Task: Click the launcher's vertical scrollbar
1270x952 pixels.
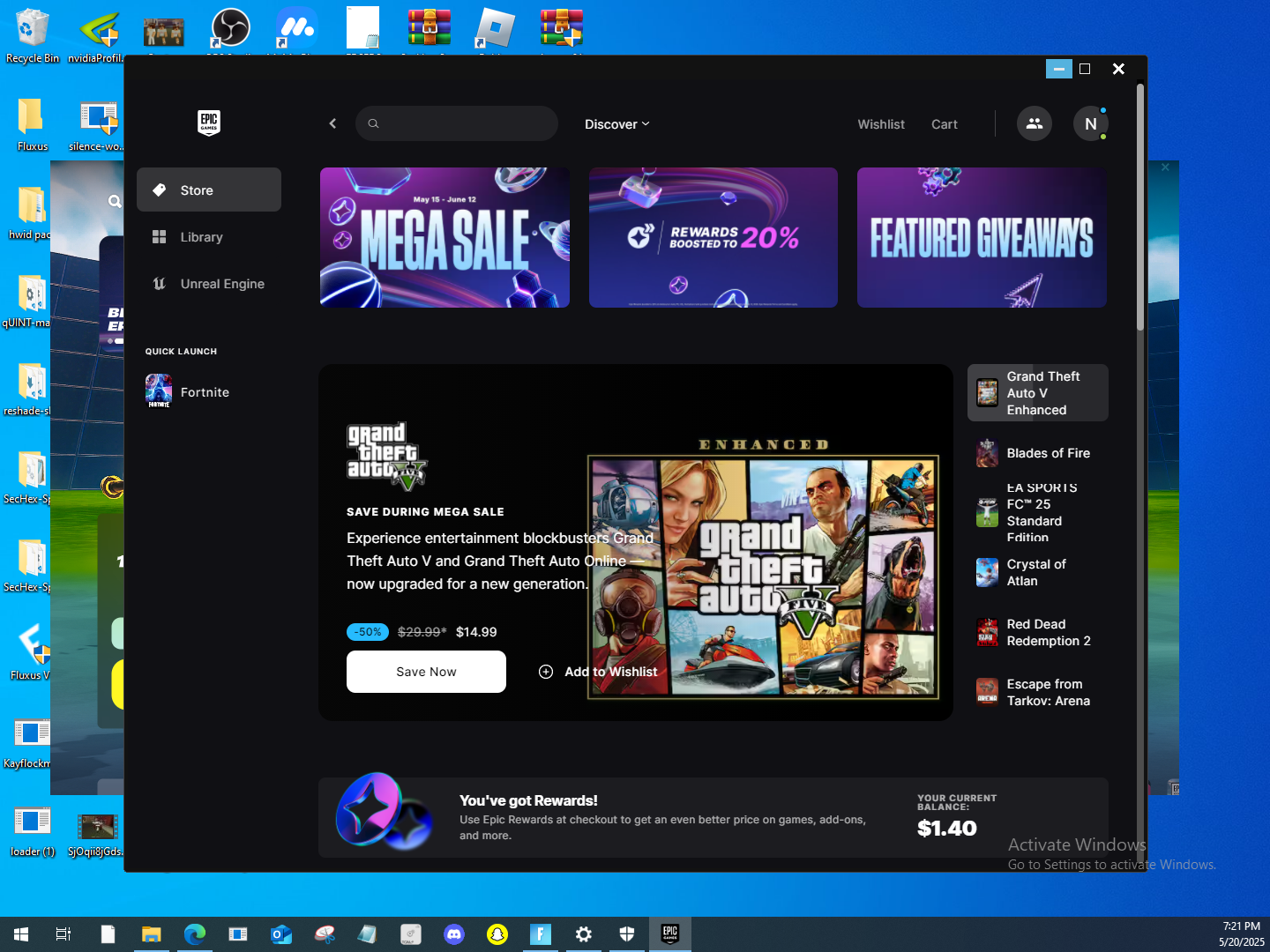Action: coord(1140,208)
